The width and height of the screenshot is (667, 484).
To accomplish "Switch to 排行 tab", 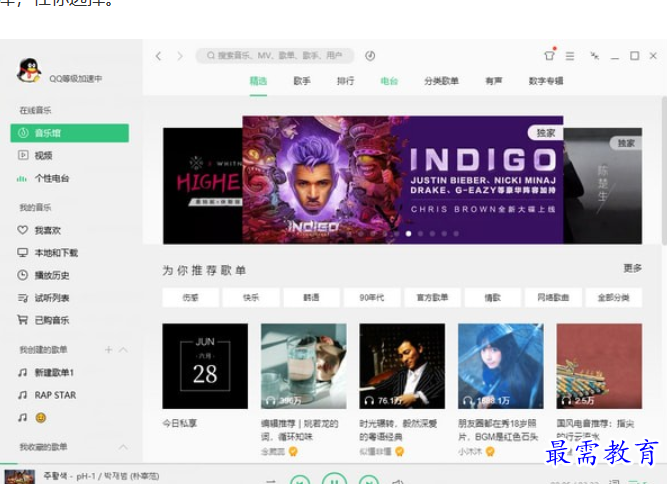I will click(x=345, y=81).
